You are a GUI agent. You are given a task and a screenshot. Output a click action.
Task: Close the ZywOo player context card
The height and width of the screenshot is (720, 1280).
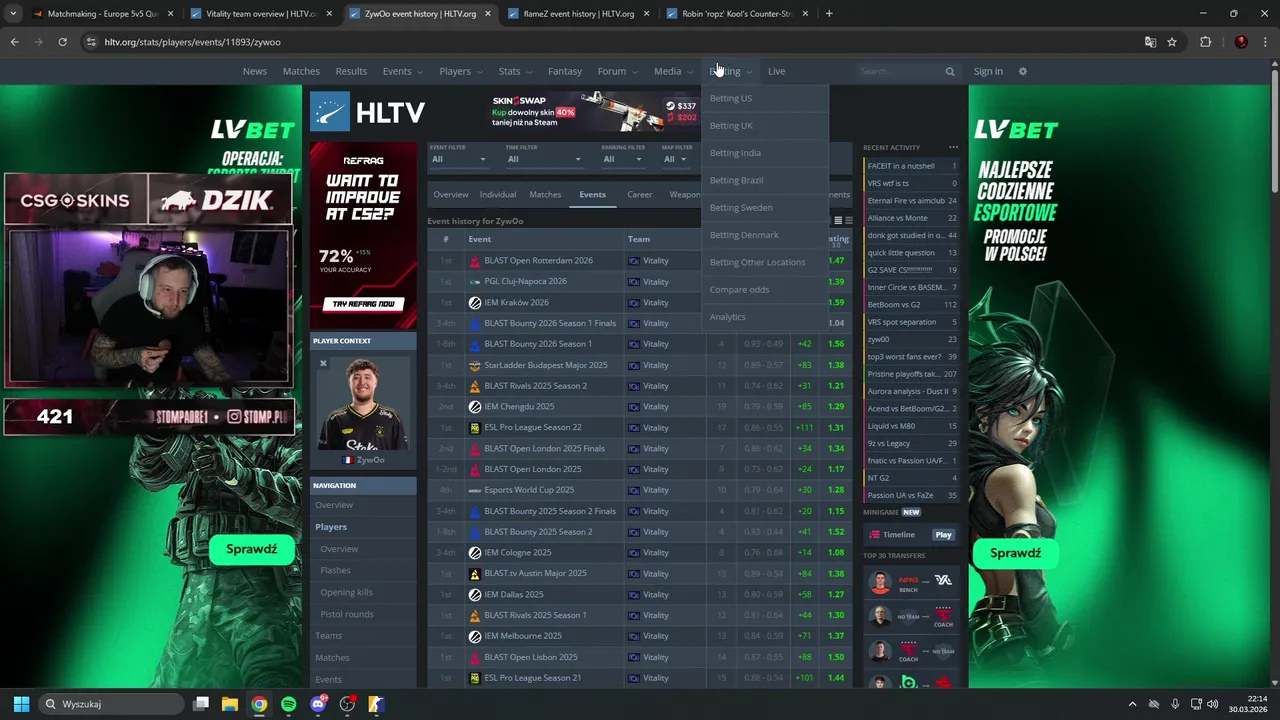(323, 363)
